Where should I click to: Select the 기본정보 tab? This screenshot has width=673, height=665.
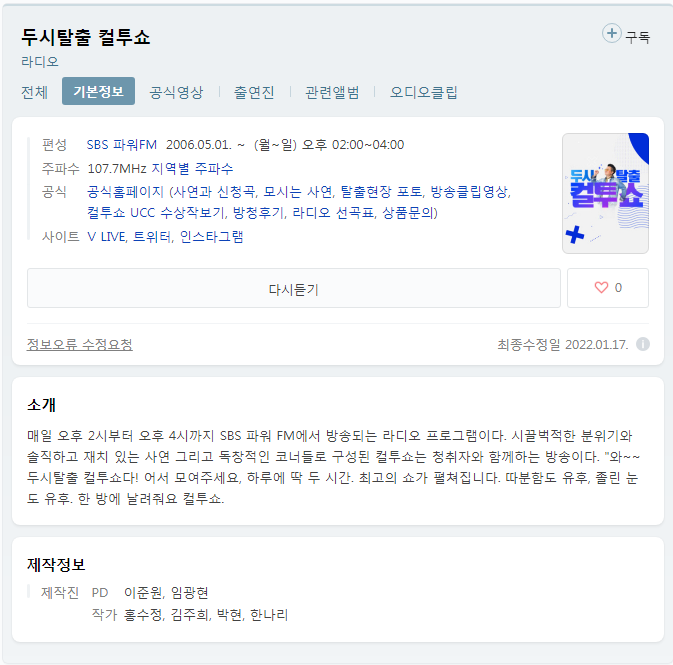click(x=98, y=91)
